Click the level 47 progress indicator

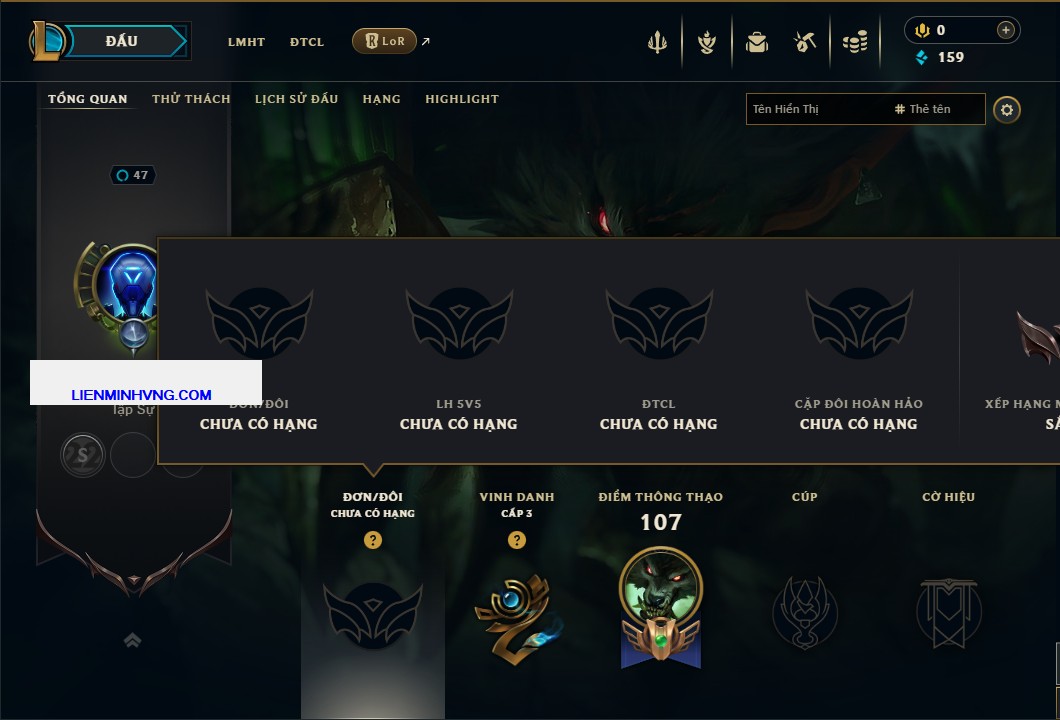coord(133,175)
